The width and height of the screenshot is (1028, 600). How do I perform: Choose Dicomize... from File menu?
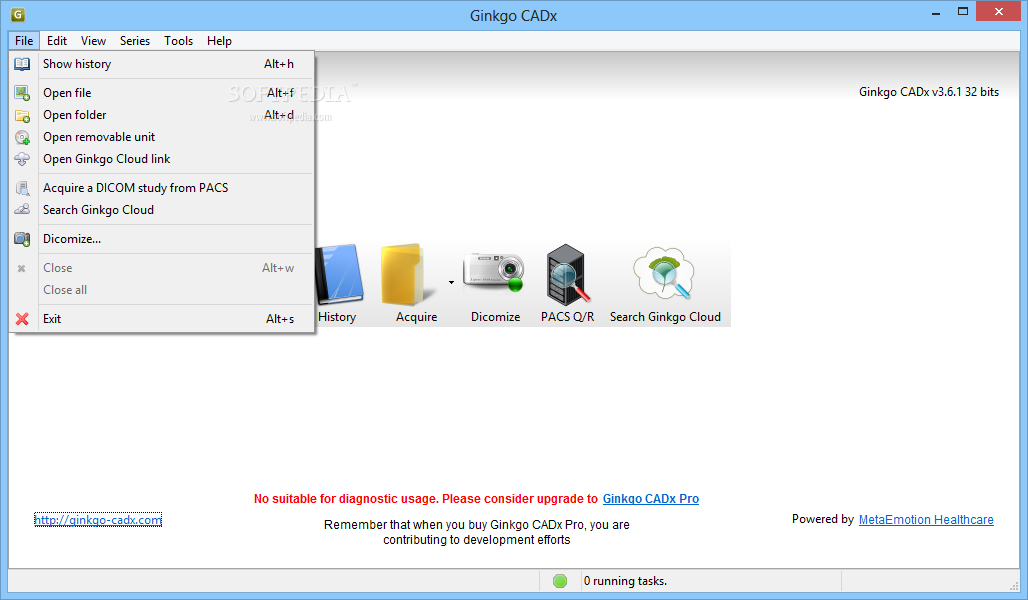162,239
